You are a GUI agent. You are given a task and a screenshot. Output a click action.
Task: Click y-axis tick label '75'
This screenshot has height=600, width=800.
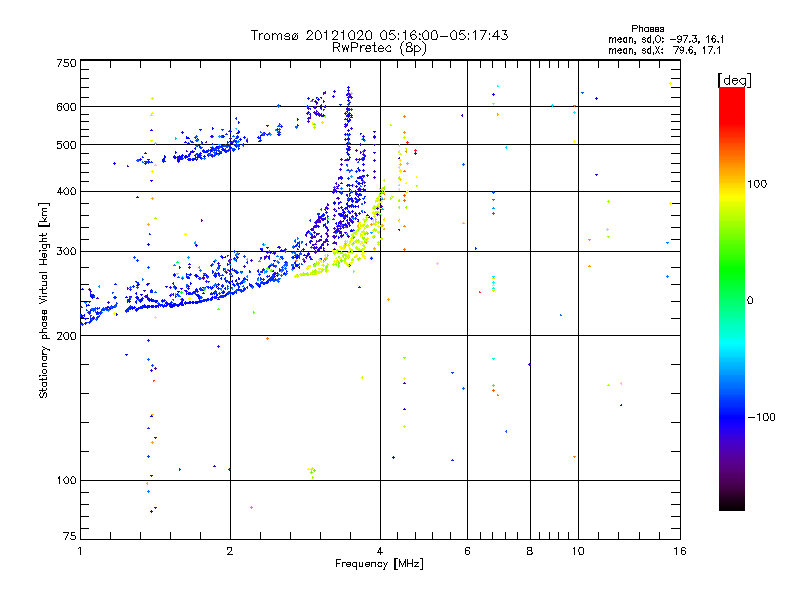70,536
